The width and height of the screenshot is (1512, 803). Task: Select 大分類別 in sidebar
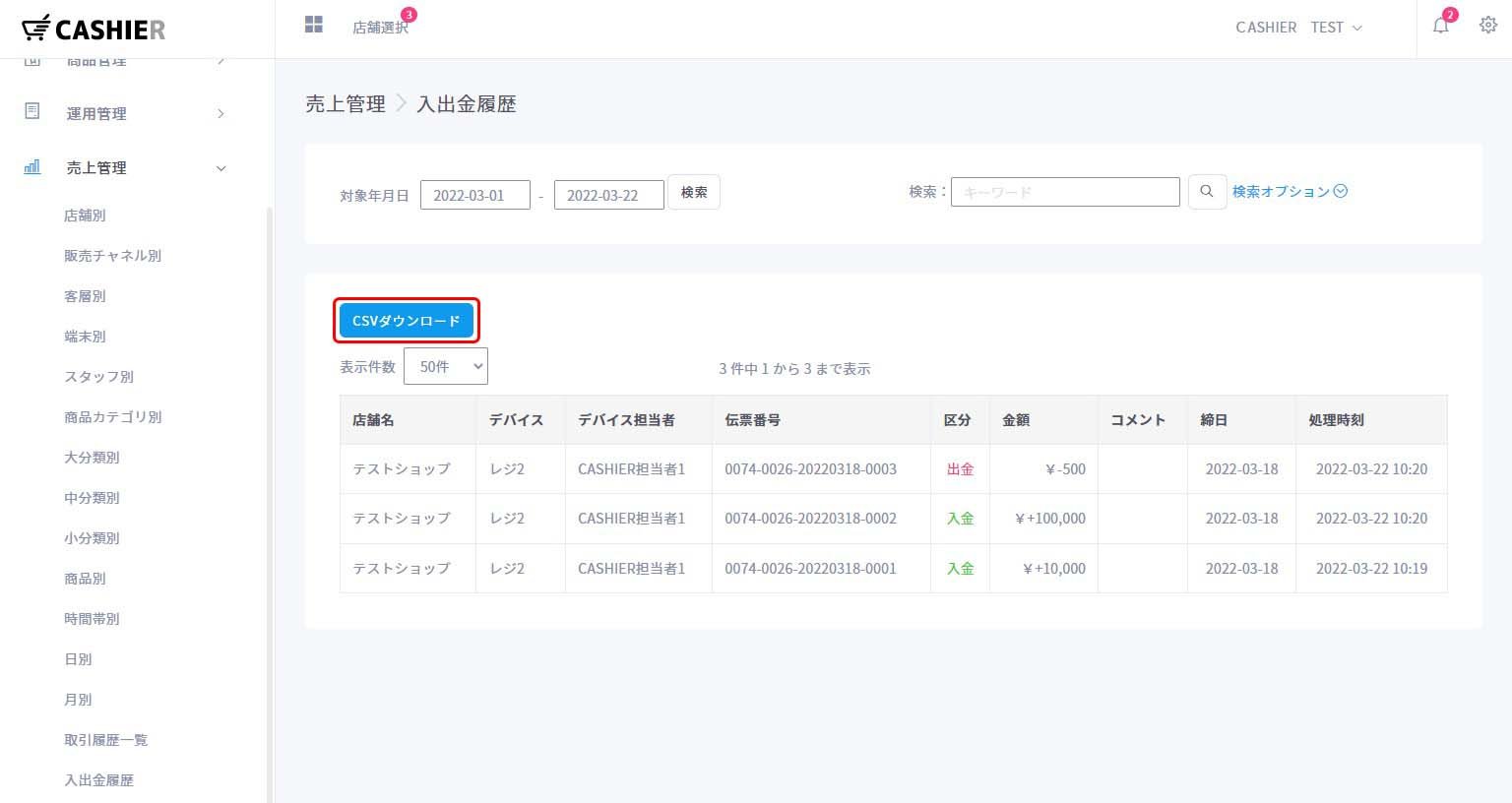click(92, 458)
